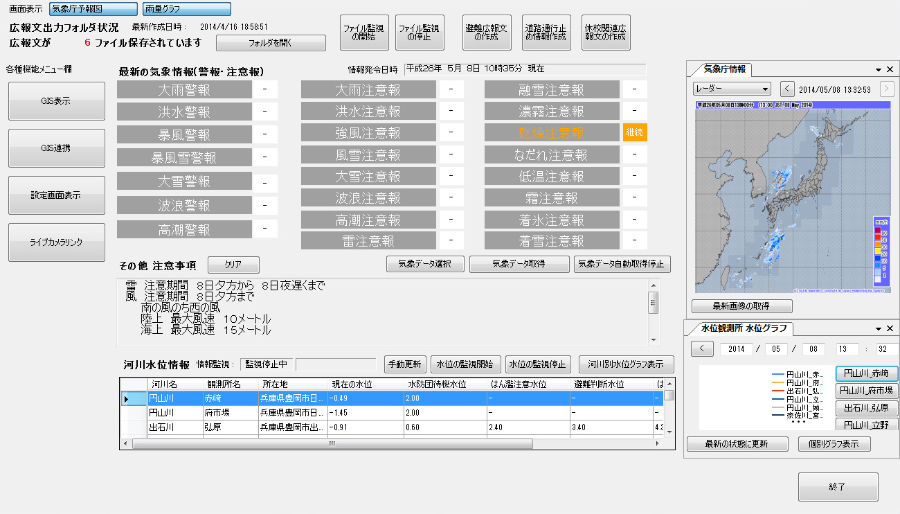The height and width of the screenshot is (514, 900).
Task: Click 河川別水位グラフ表示 button
Action: pyautogui.click(x=626, y=364)
